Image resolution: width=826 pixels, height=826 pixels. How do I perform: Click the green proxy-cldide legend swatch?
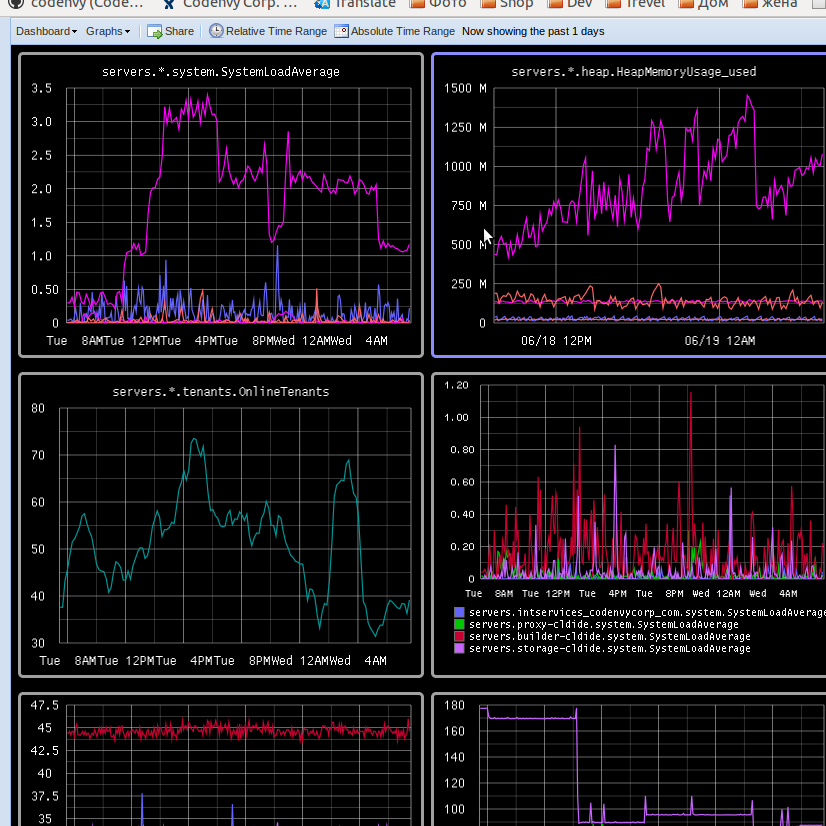point(459,624)
